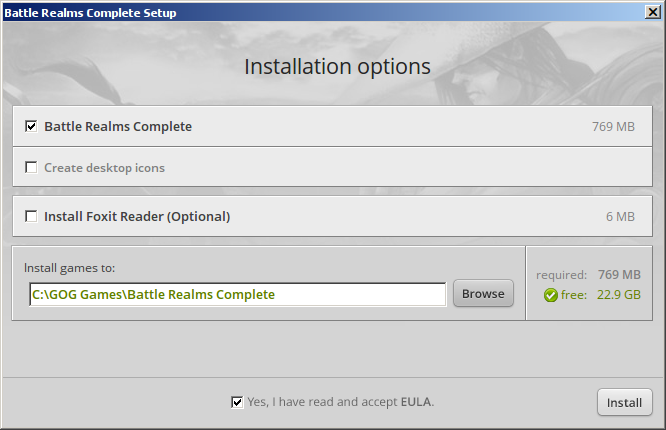Close the Battle Realms Complete Setup window
This screenshot has height=430, width=666.
click(652, 12)
